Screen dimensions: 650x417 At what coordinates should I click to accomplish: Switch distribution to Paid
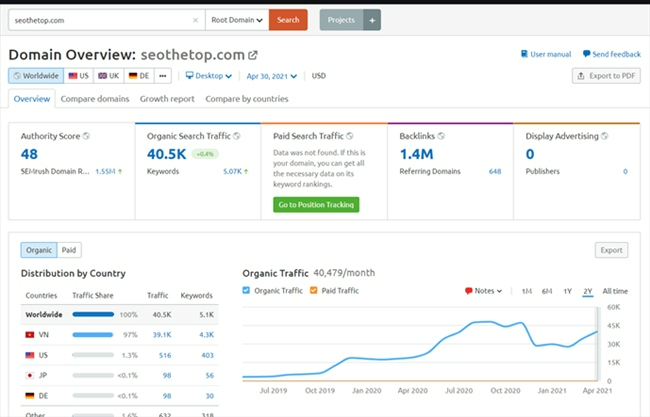point(69,250)
